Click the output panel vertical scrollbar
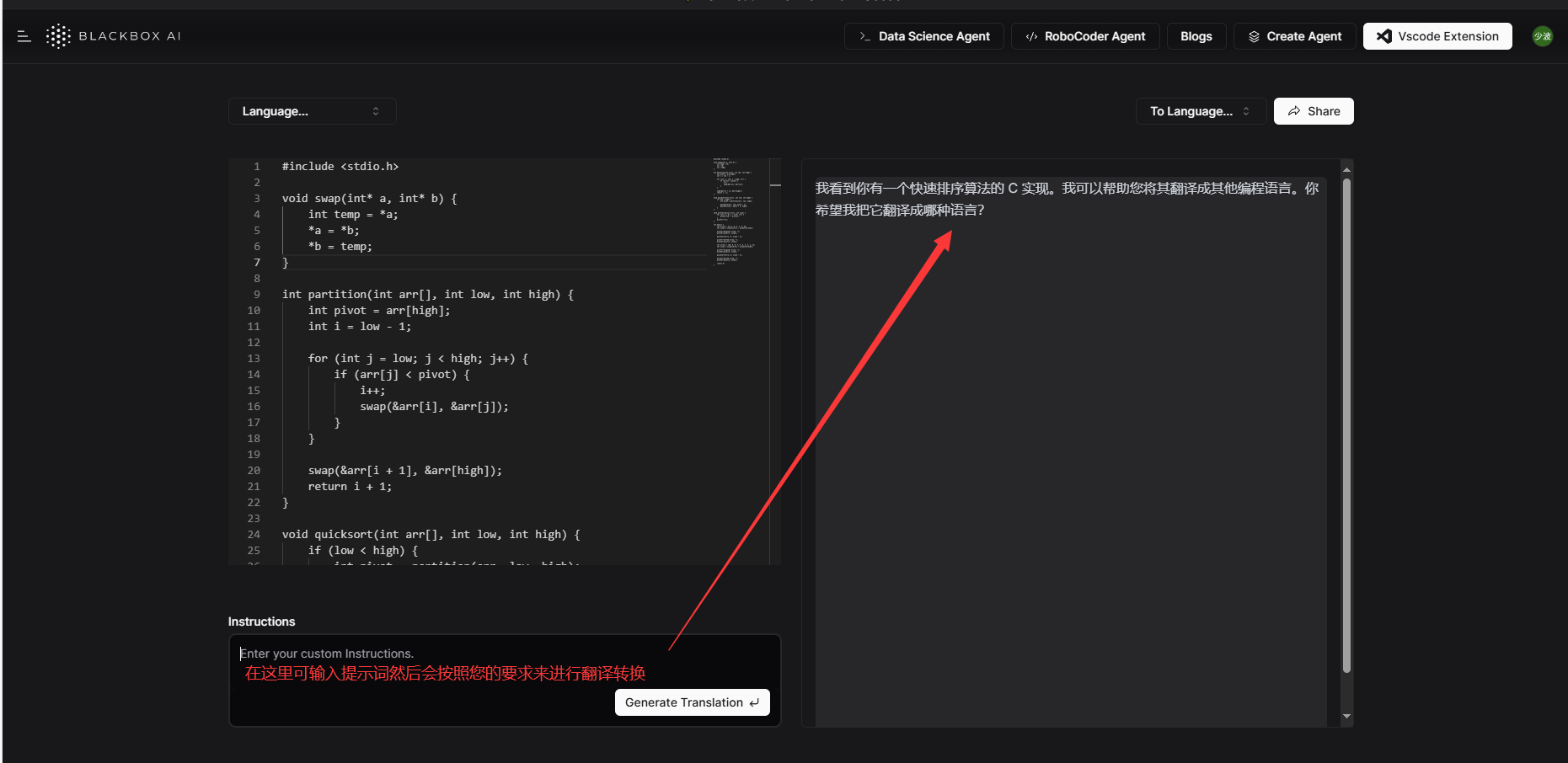The image size is (1568, 763). 1346,421
